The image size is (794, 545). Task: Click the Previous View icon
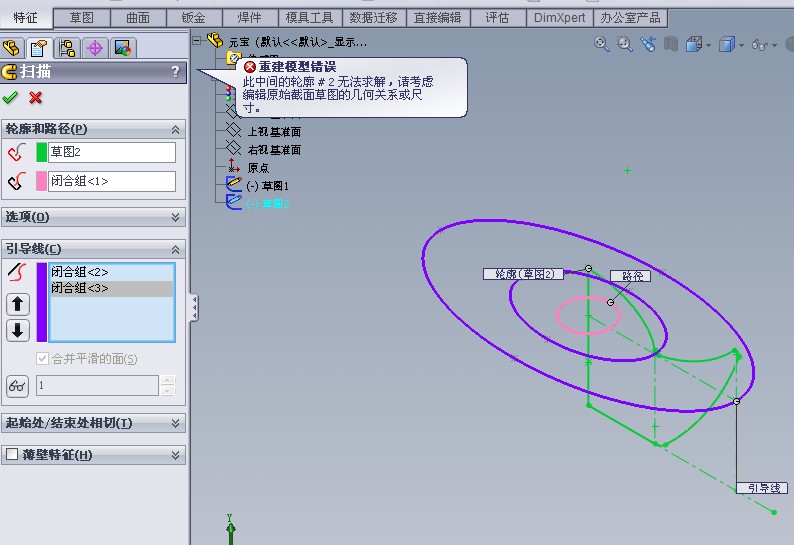coord(648,45)
